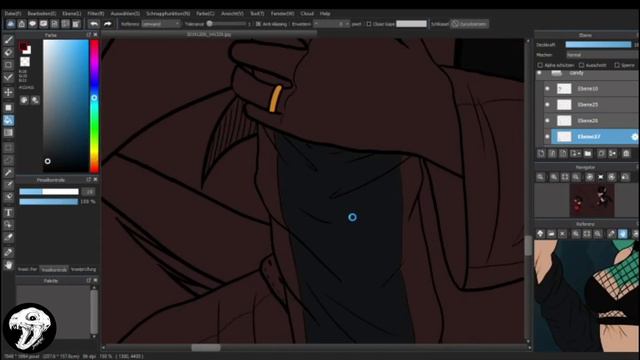
Task: Click the cloud icon in top toolbar
Action: pos(11,24)
